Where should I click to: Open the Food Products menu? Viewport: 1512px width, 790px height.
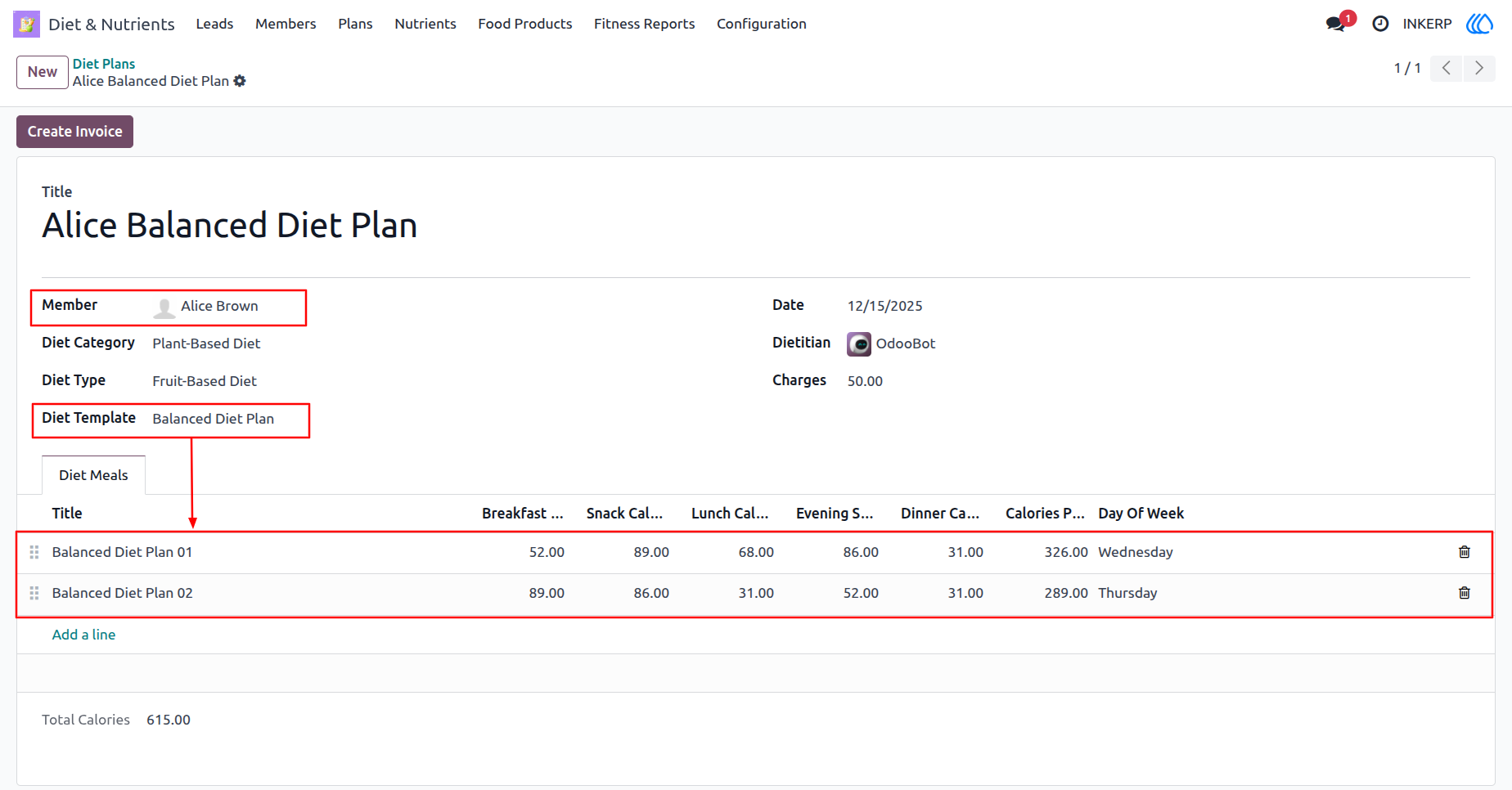point(525,24)
